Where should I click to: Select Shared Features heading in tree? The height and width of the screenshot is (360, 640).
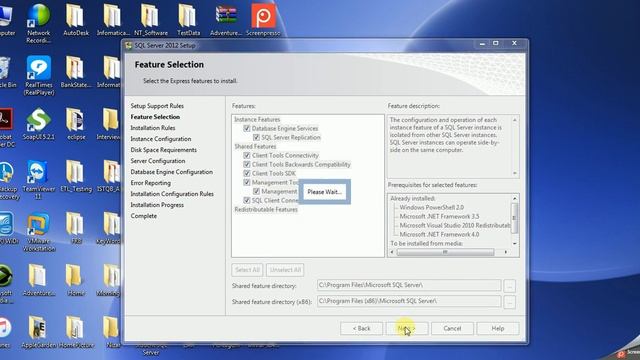click(x=255, y=146)
